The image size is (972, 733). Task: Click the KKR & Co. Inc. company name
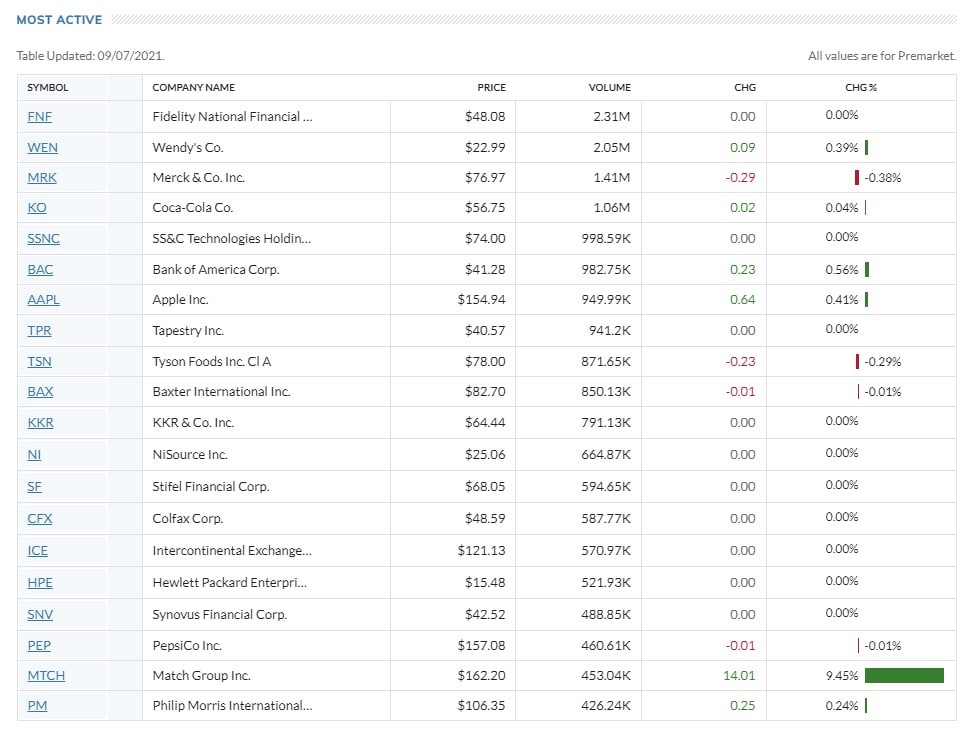tap(193, 423)
